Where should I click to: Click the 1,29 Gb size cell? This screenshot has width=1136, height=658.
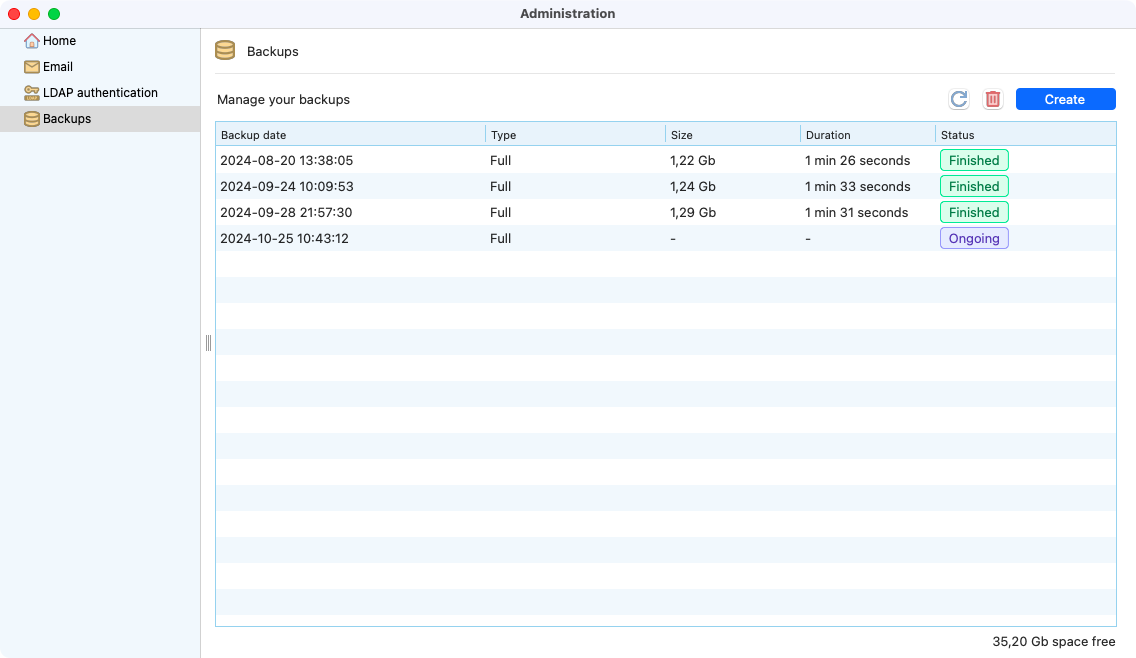pos(693,212)
